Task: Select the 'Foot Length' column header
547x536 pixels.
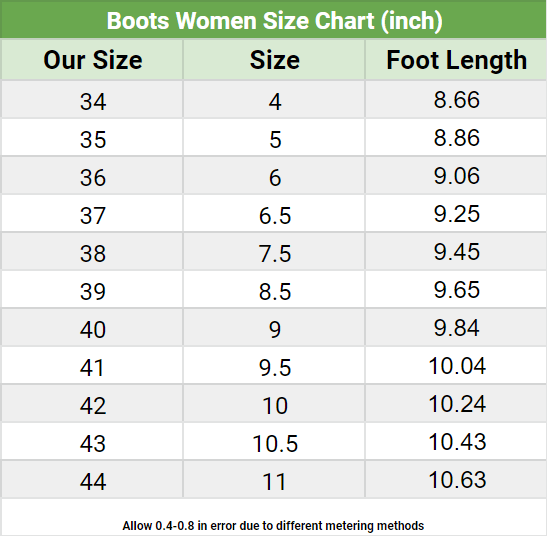Action: point(456,60)
